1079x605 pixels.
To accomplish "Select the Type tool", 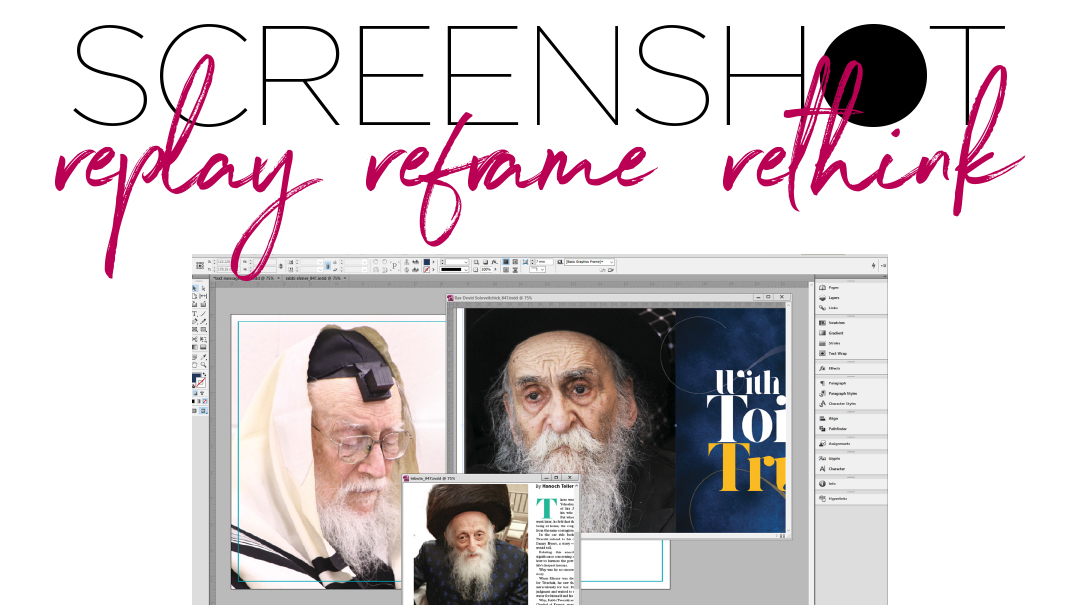I will pyautogui.click(x=195, y=313).
